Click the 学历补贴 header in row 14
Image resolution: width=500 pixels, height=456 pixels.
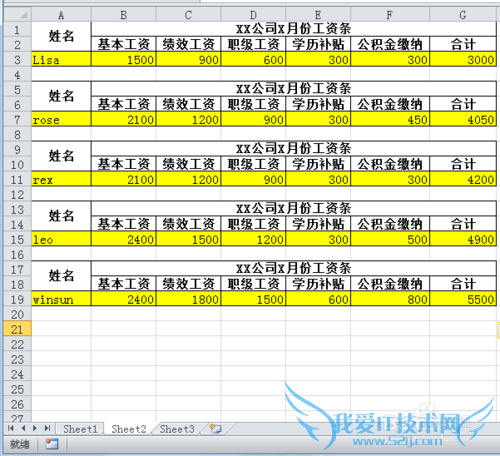click(x=318, y=224)
